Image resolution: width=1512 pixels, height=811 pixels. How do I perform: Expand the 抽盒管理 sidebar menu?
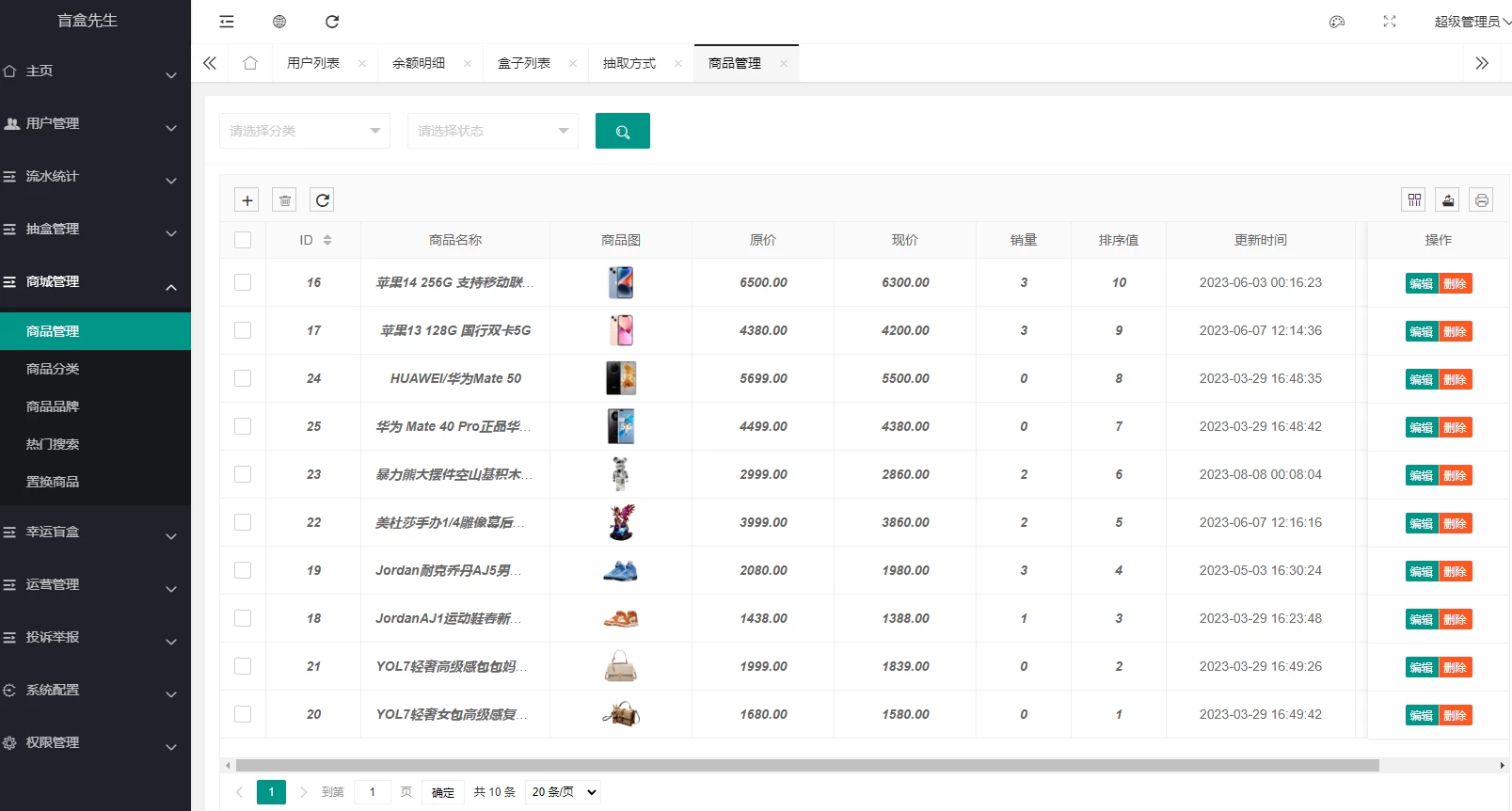point(95,230)
